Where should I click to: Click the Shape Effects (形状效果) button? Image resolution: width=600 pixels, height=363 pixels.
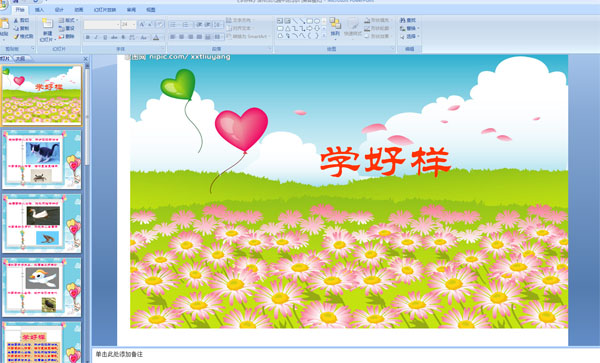point(377,36)
